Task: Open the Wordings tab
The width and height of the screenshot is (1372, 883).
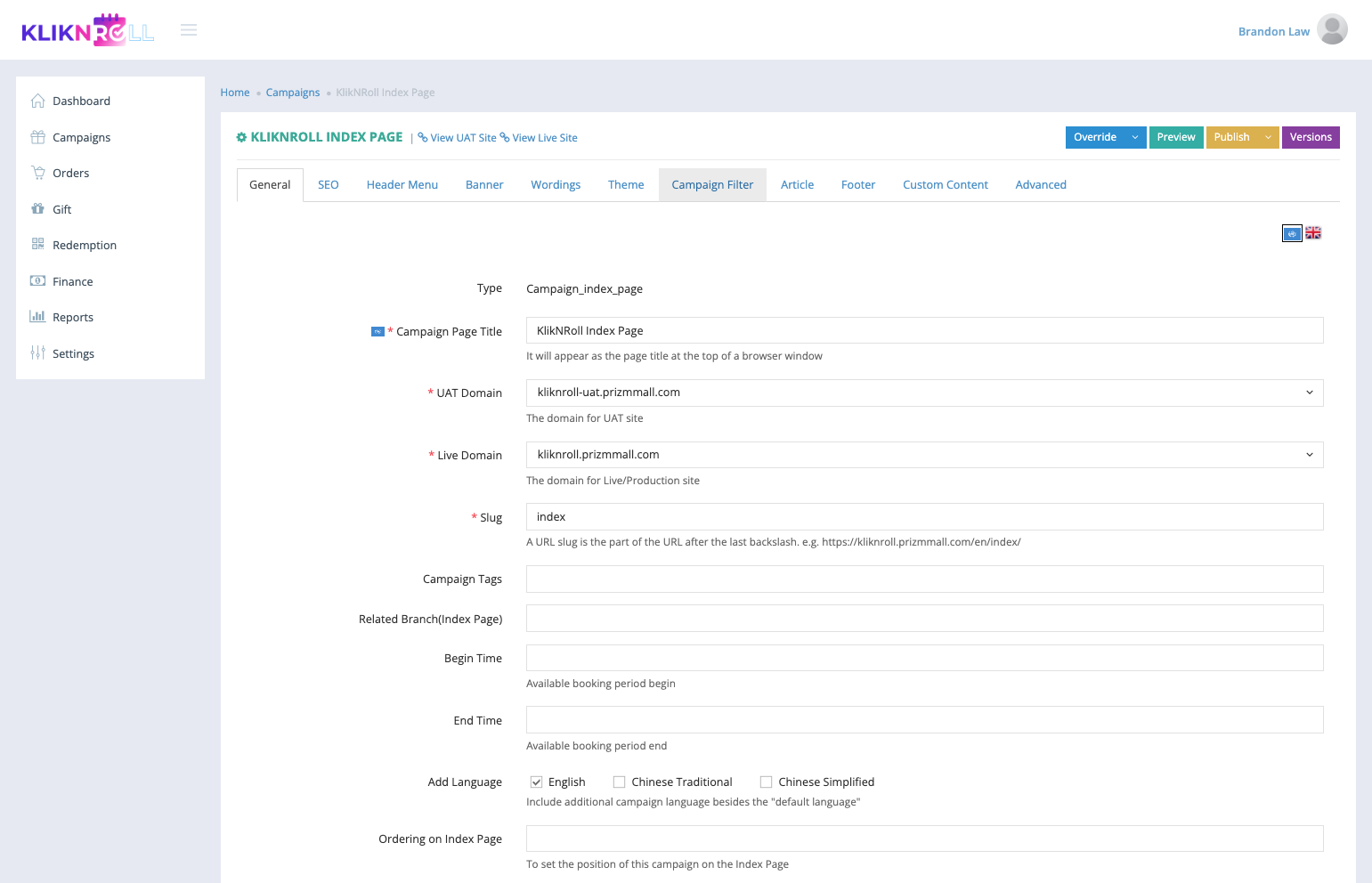Action: click(556, 185)
